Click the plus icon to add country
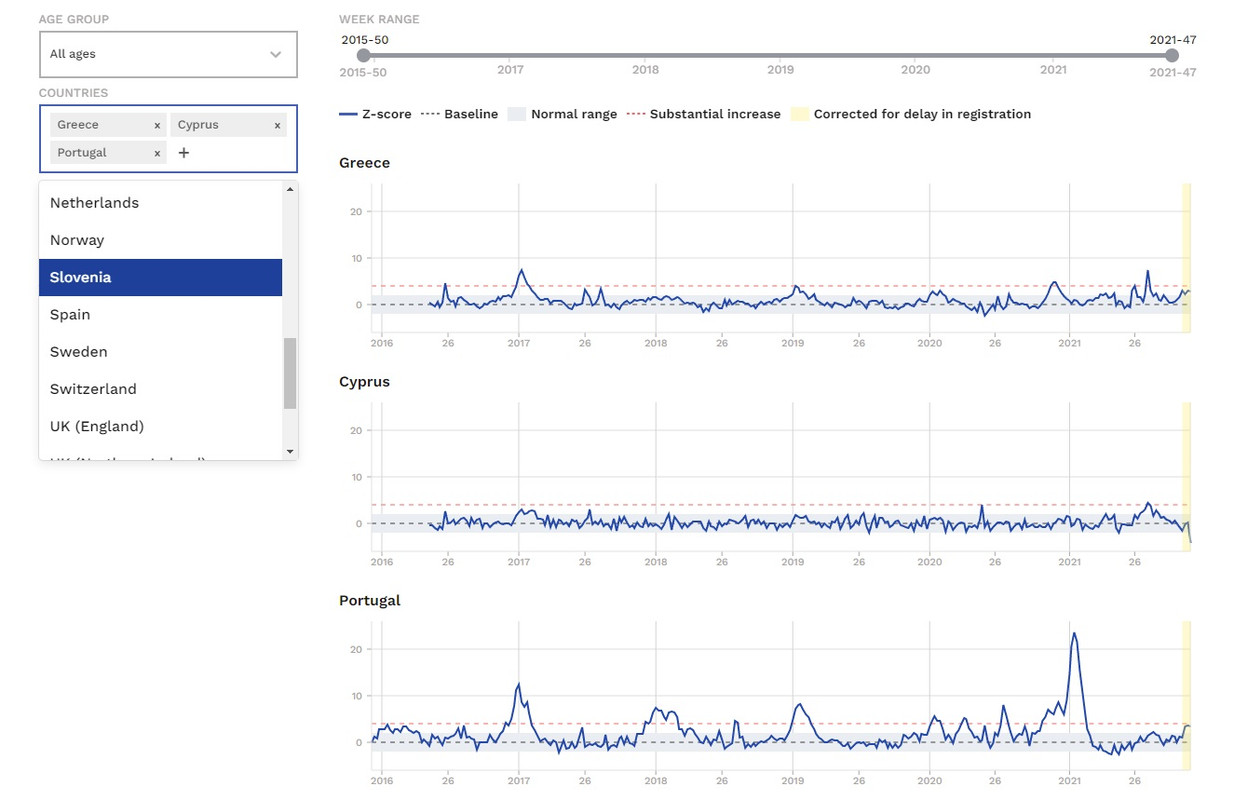1234x800 pixels. pyautogui.click(x=184, y=153)
